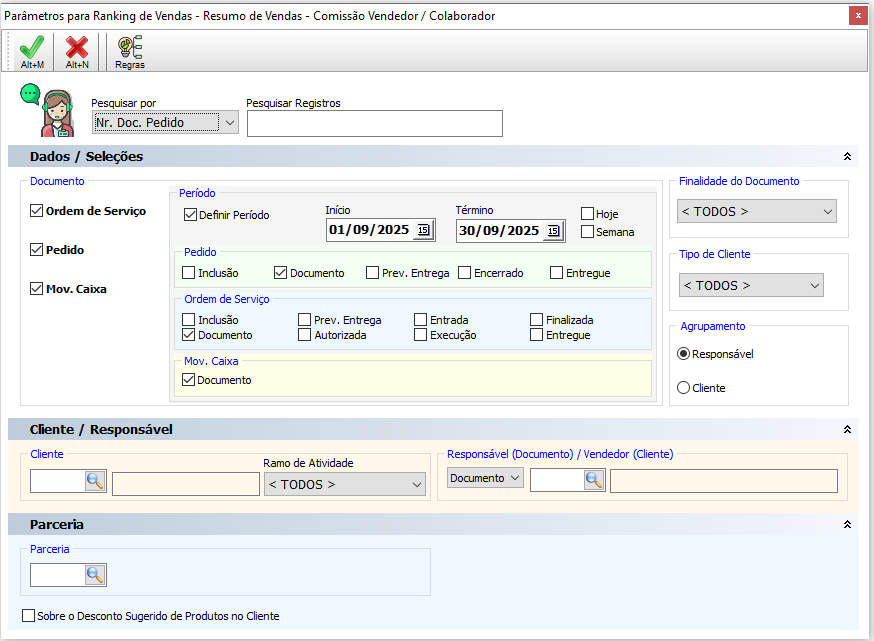This screenshot has height=641, width=874.
Task: Collapse the Dados / Seleções section
Action: click(x=847, y=157)
